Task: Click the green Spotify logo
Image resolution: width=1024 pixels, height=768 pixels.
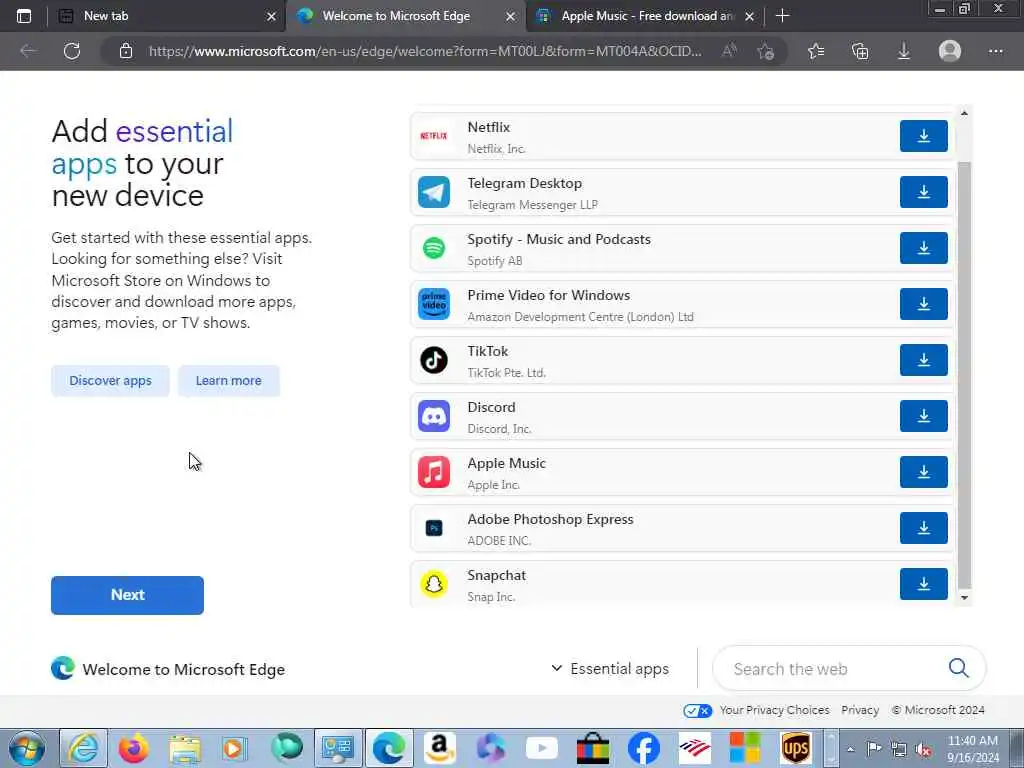Action: tap(434, 248)
